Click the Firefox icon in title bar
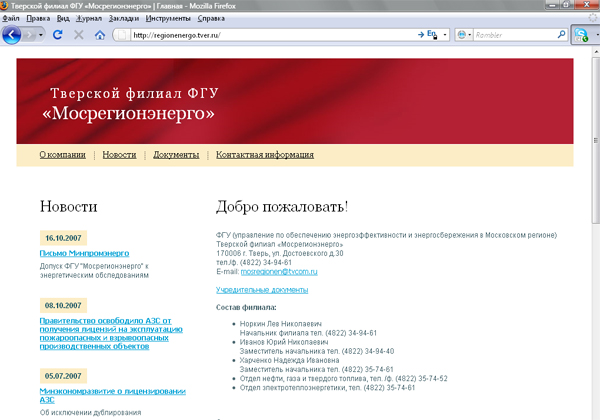 click(4, 5)
